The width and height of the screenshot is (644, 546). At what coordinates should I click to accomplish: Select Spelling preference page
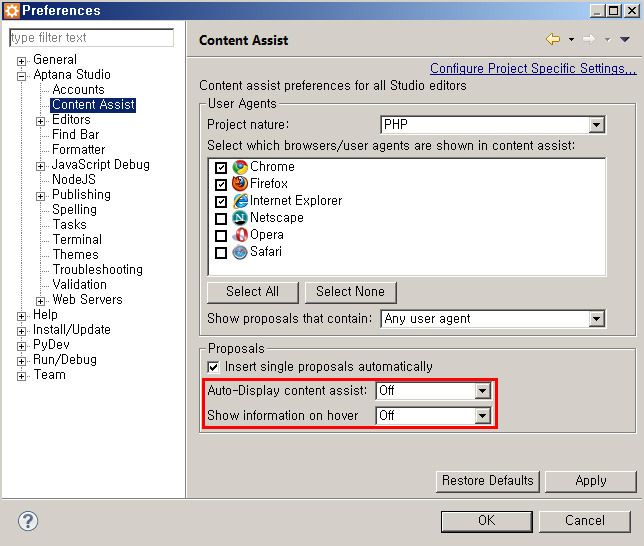pyautogui.click(x=74, y=210)
